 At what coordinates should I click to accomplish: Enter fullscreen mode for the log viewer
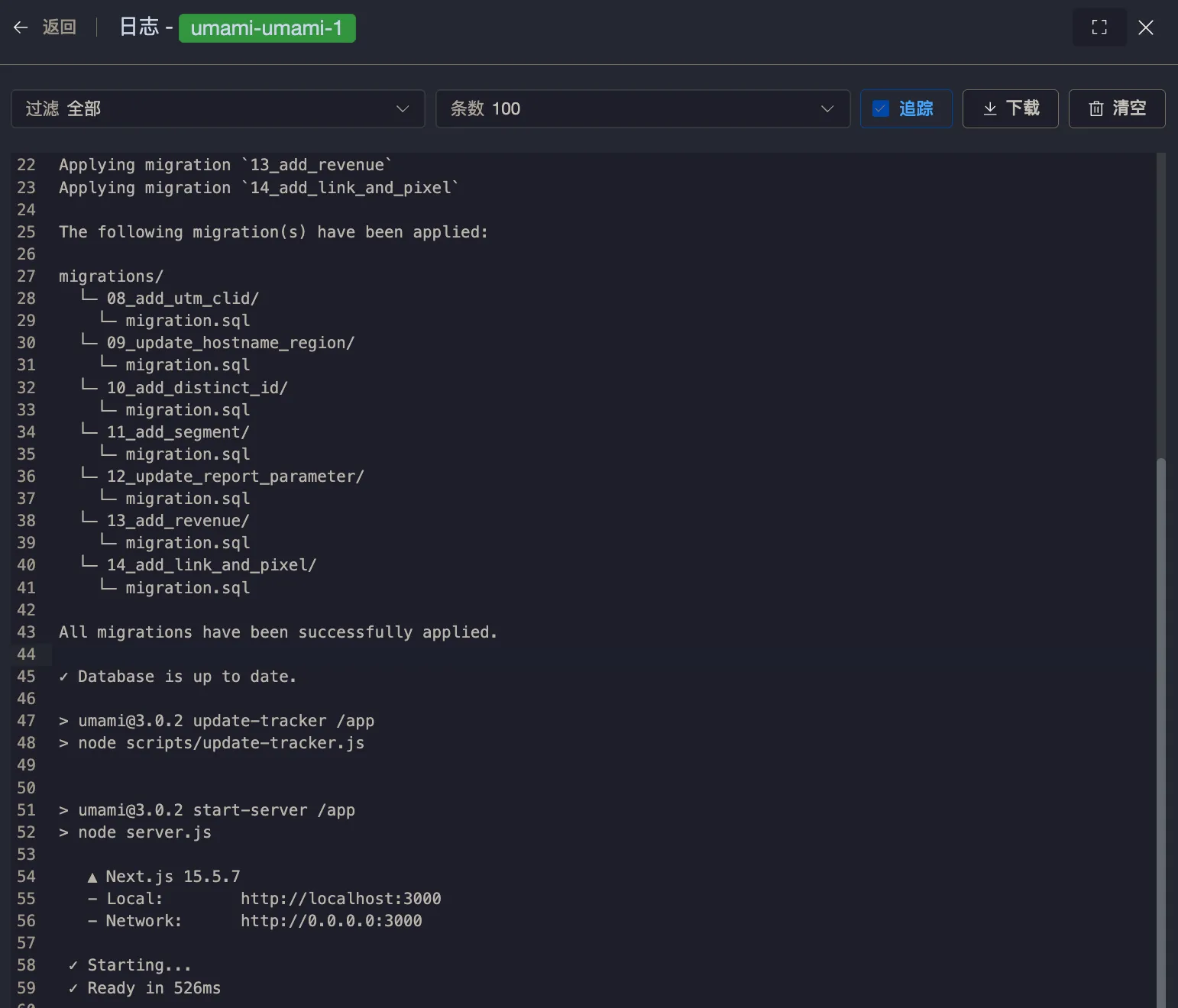click(x=1099, y=27)
